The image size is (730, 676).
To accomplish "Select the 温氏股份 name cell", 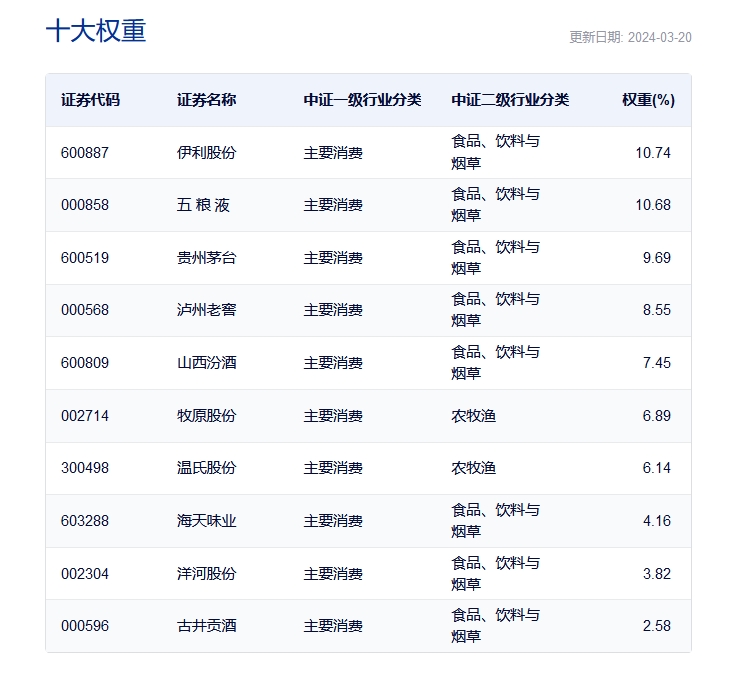I will coord(206,467).
